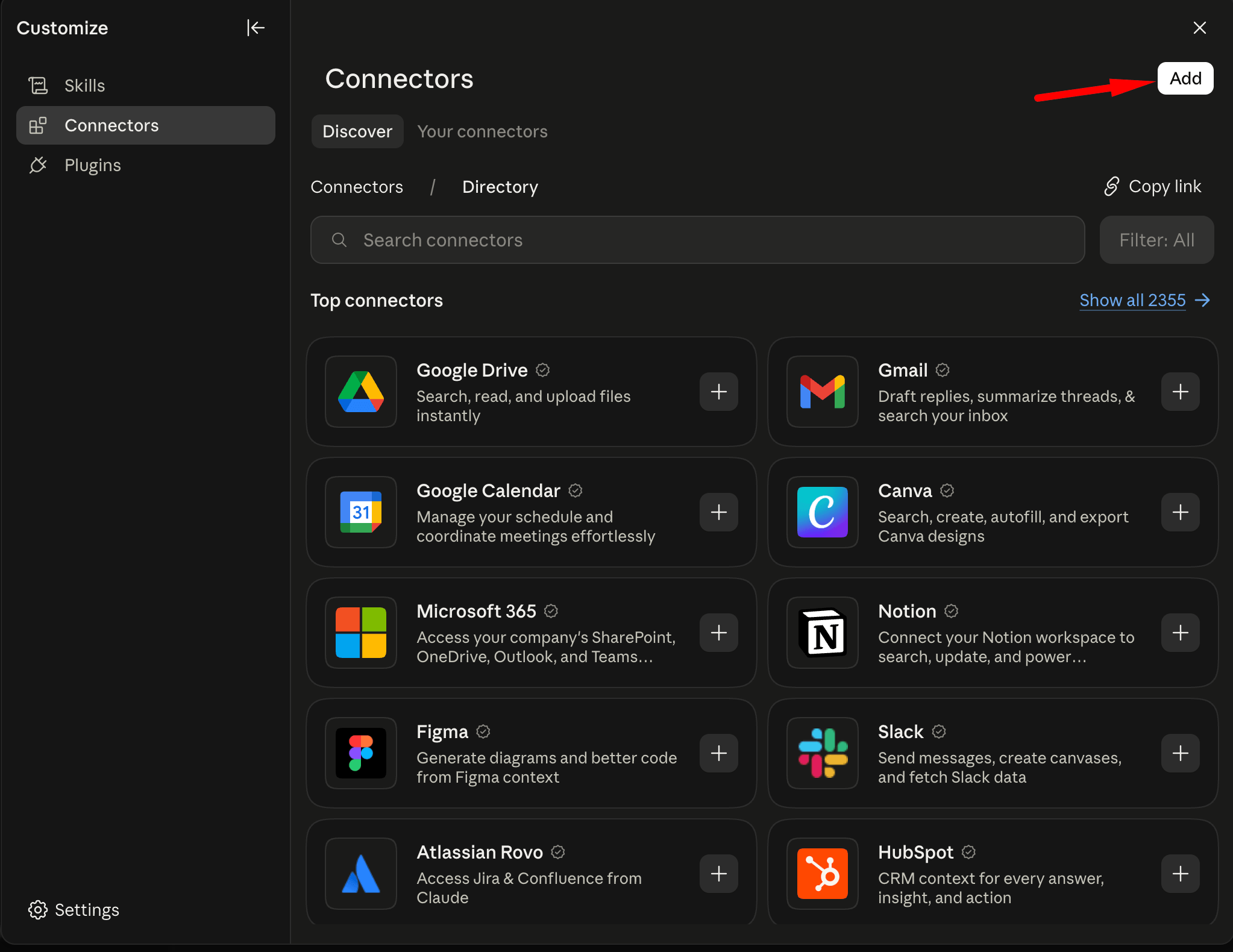Add the HubSpot connector
Viewport: 1233px width, 952px height.
[x=1180, y=874]
